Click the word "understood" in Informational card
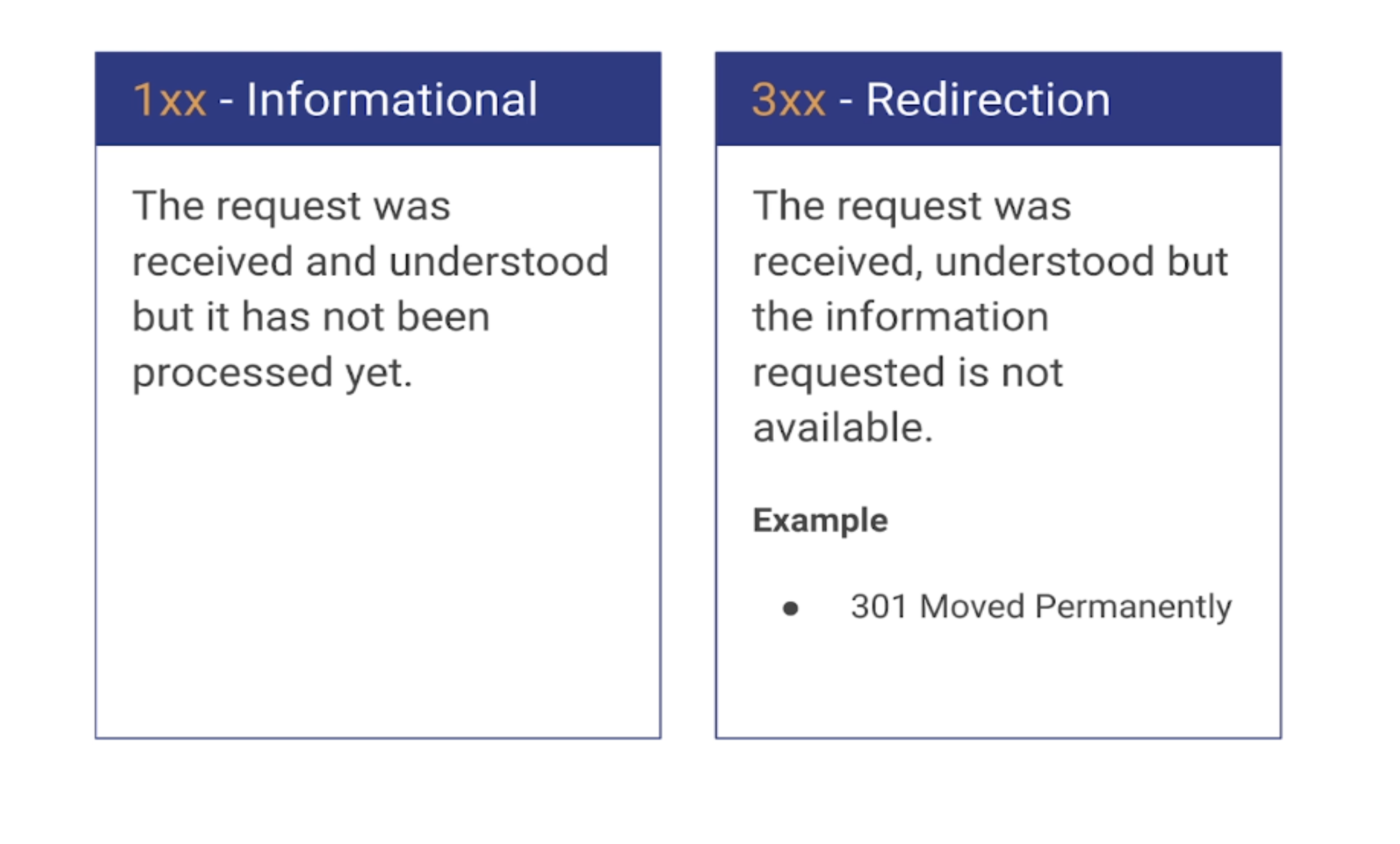 point(498,262)
